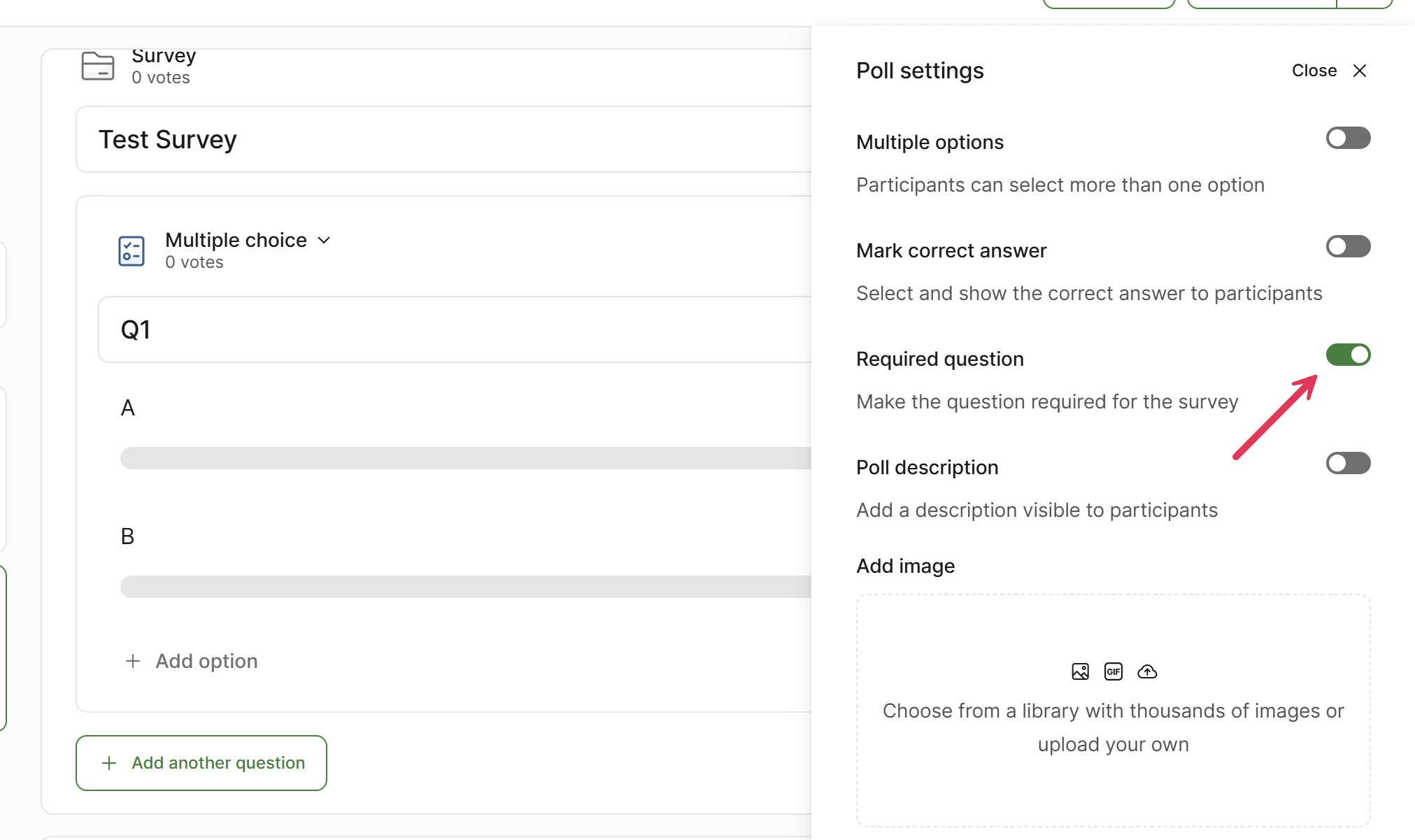Open the Multiple choice type dropdown

coord(236,240)
